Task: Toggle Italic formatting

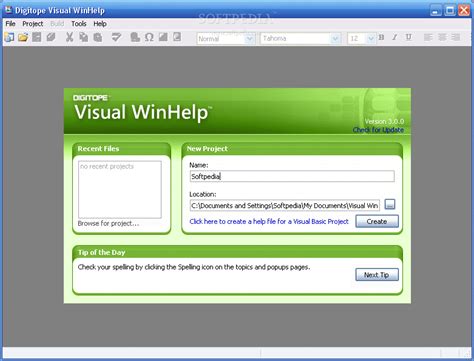Action: [x=395, y=38]
